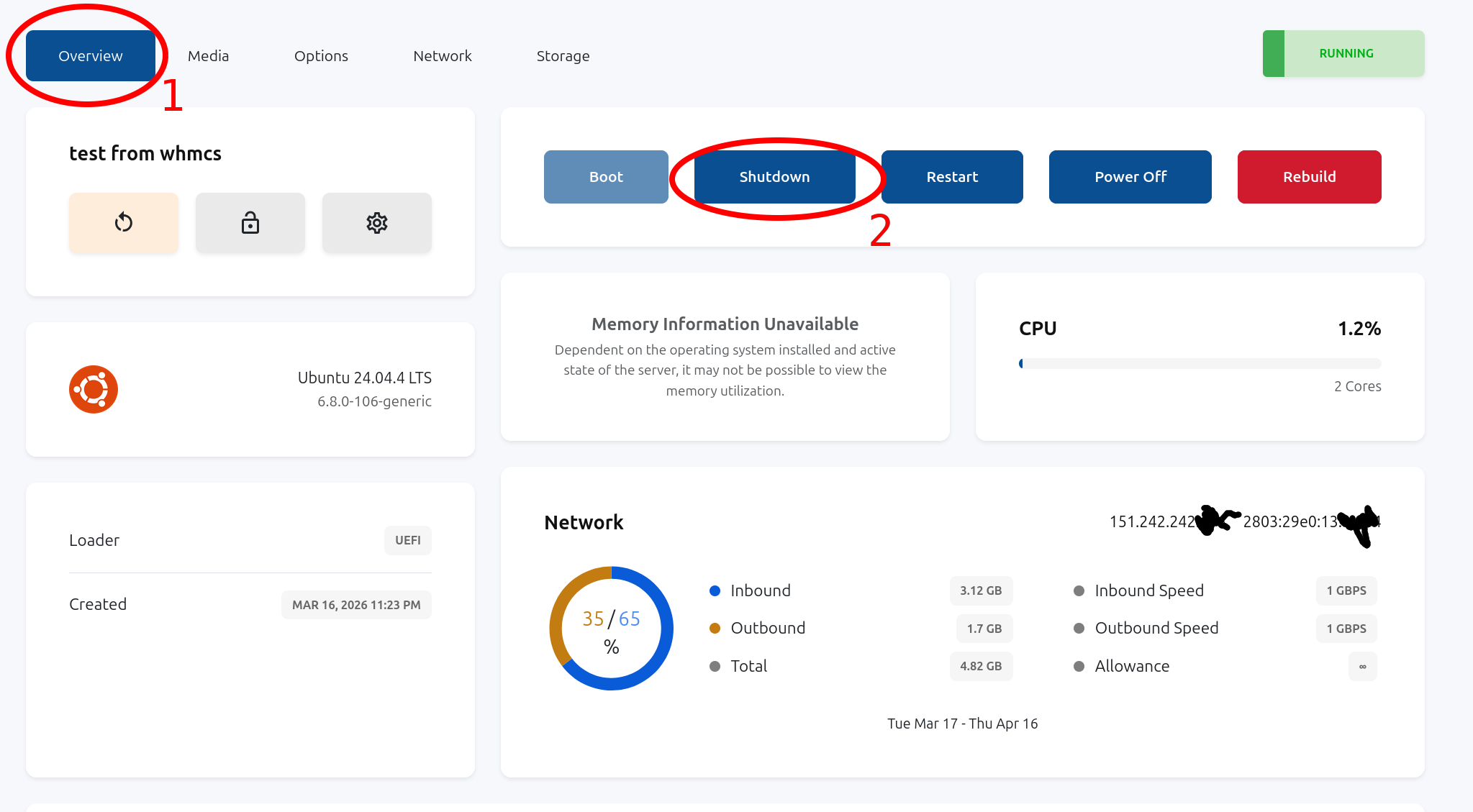1473x812 pixels.
Task: Click the Ubuntu logo icon
Action: [x=94, y=389]
